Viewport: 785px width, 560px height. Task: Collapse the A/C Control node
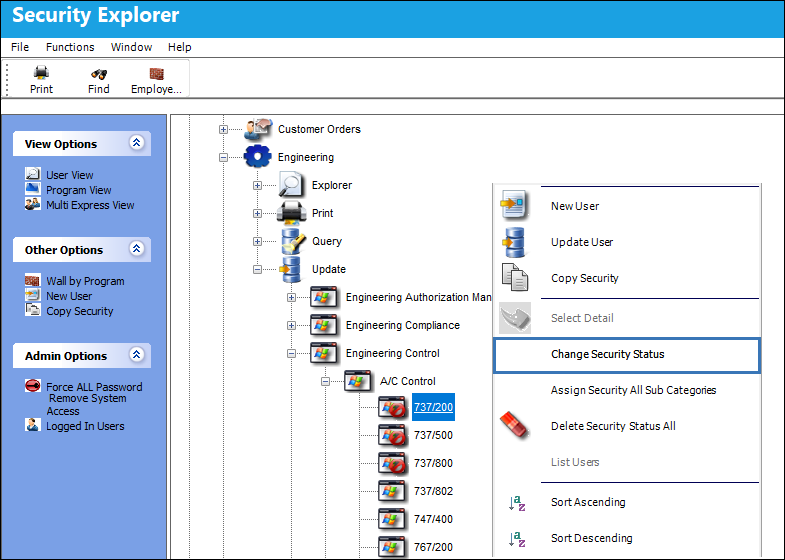tap(325, 381)
